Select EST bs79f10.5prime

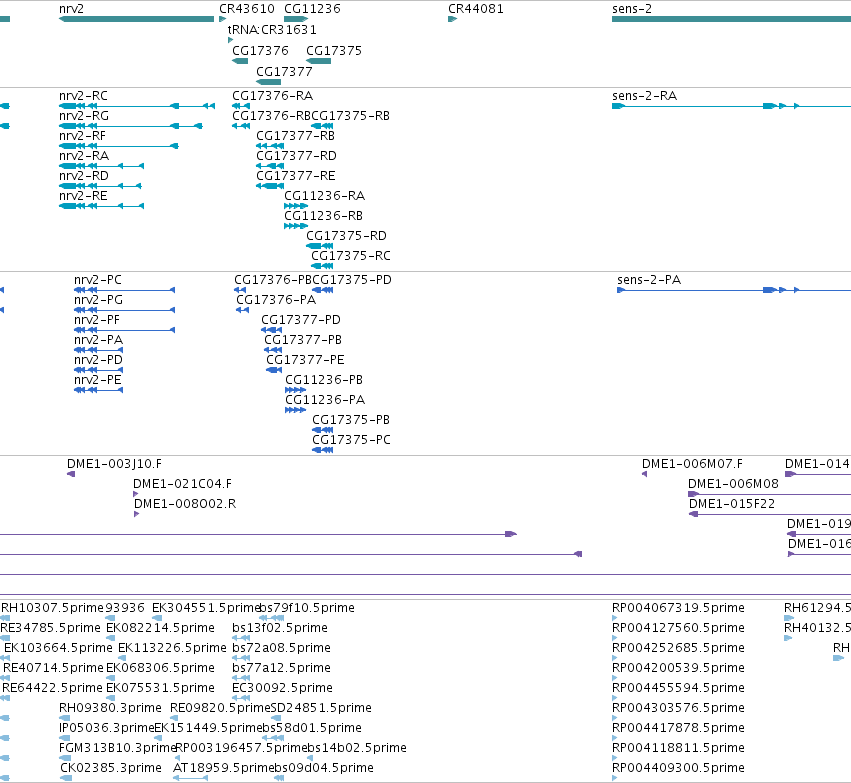pyautogui.click(x=307, y=608)
